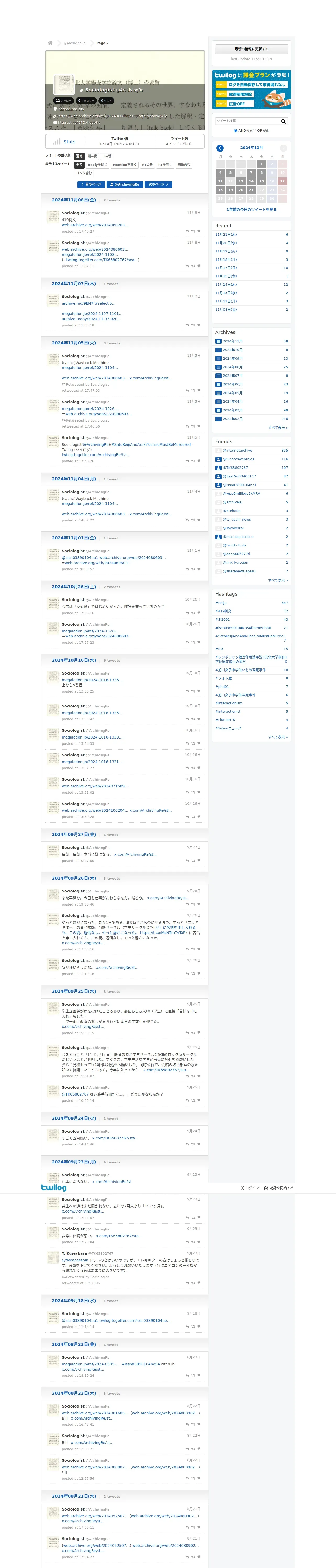
Task: Click the like heart on the 419例文 tweet
Action: point(199,231)
